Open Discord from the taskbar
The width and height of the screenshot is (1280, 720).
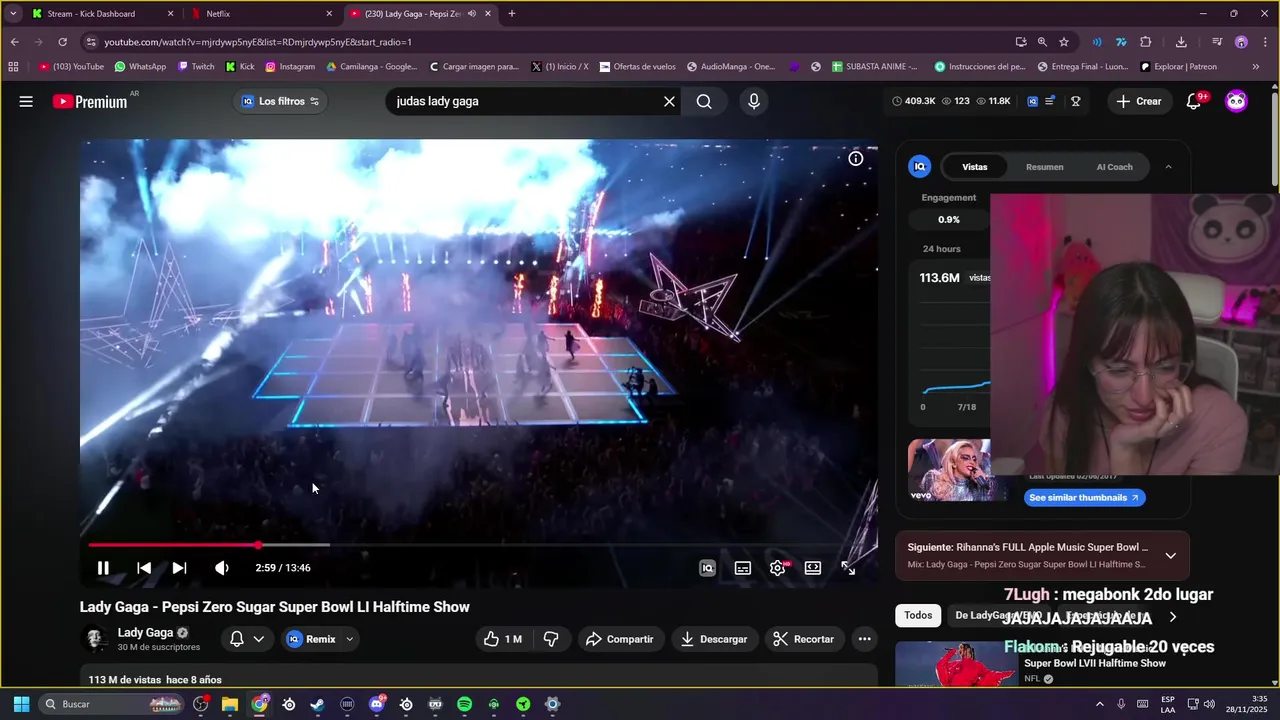pos(377,704)
